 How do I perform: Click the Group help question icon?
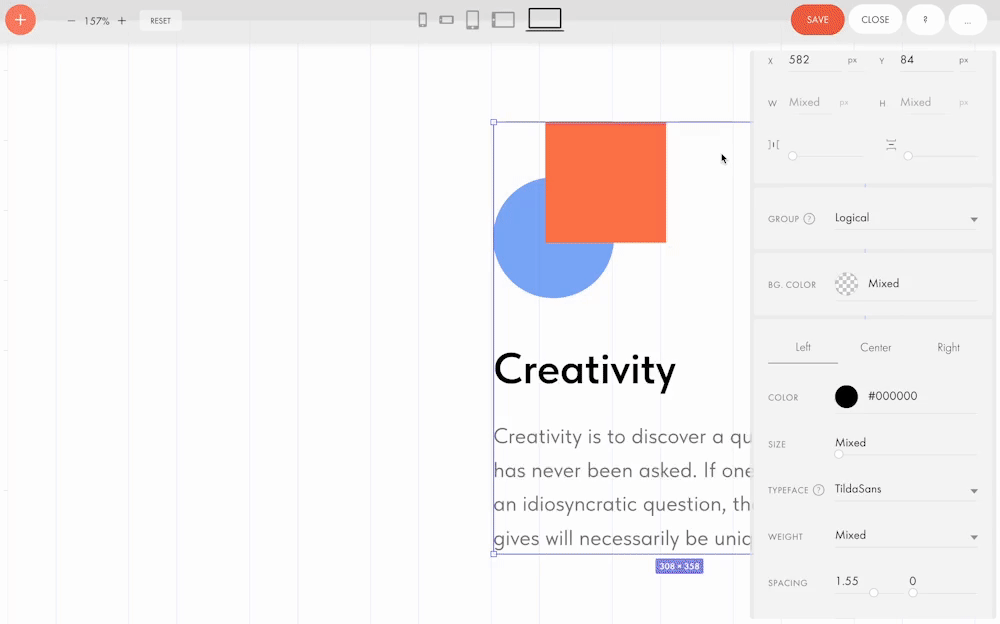point(809,219)
